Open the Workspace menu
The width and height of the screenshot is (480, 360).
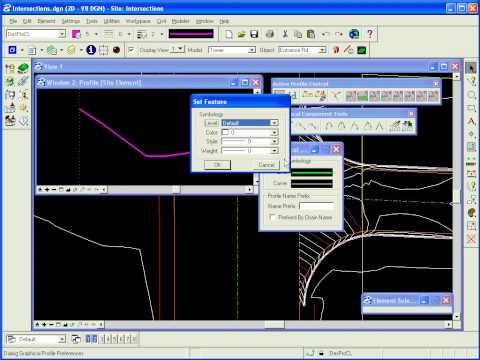tap(138, 21)
